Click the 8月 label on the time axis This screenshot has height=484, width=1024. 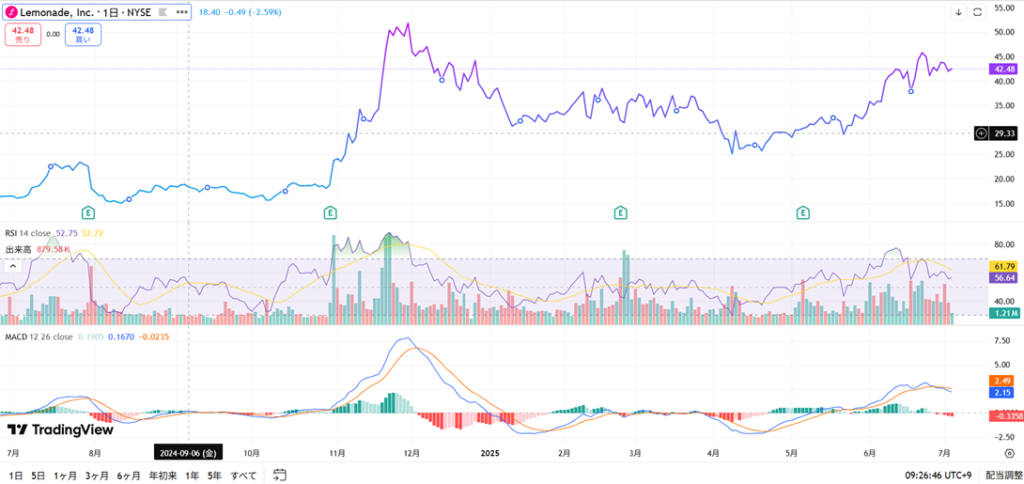pos(95,452)
